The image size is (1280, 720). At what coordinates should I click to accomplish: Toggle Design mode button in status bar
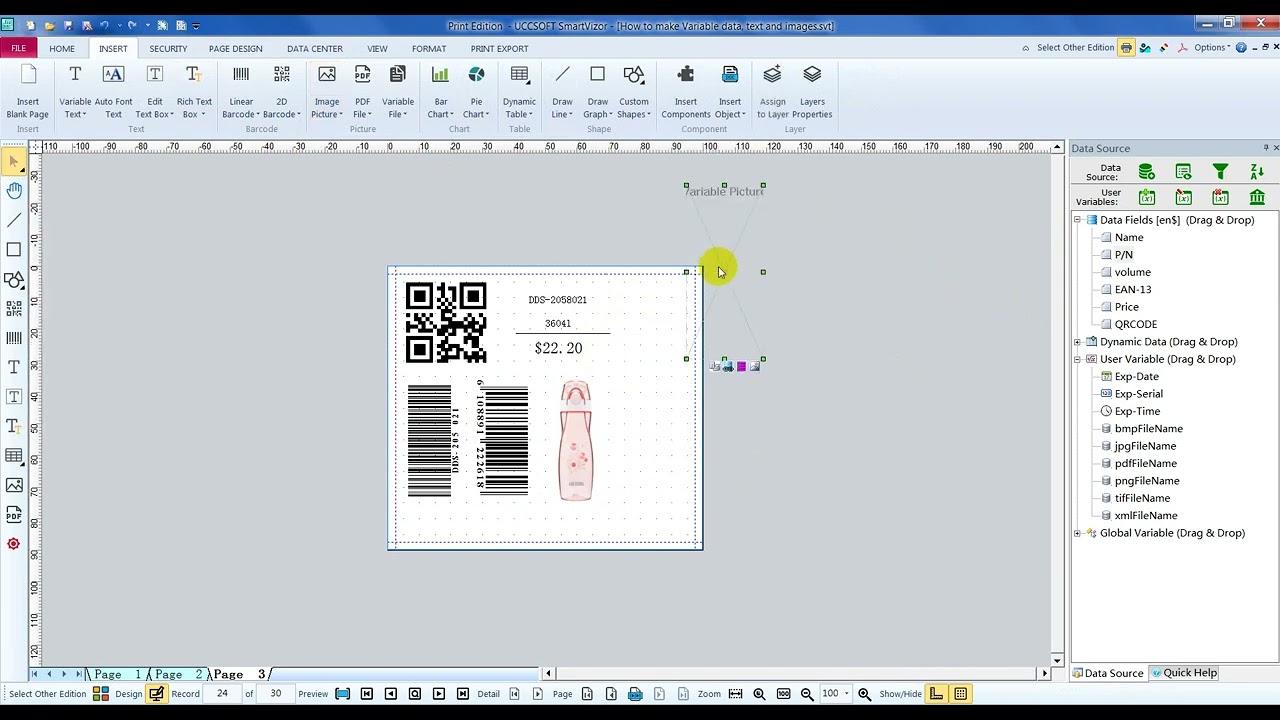pyautogui.click(x=156, y=694)
